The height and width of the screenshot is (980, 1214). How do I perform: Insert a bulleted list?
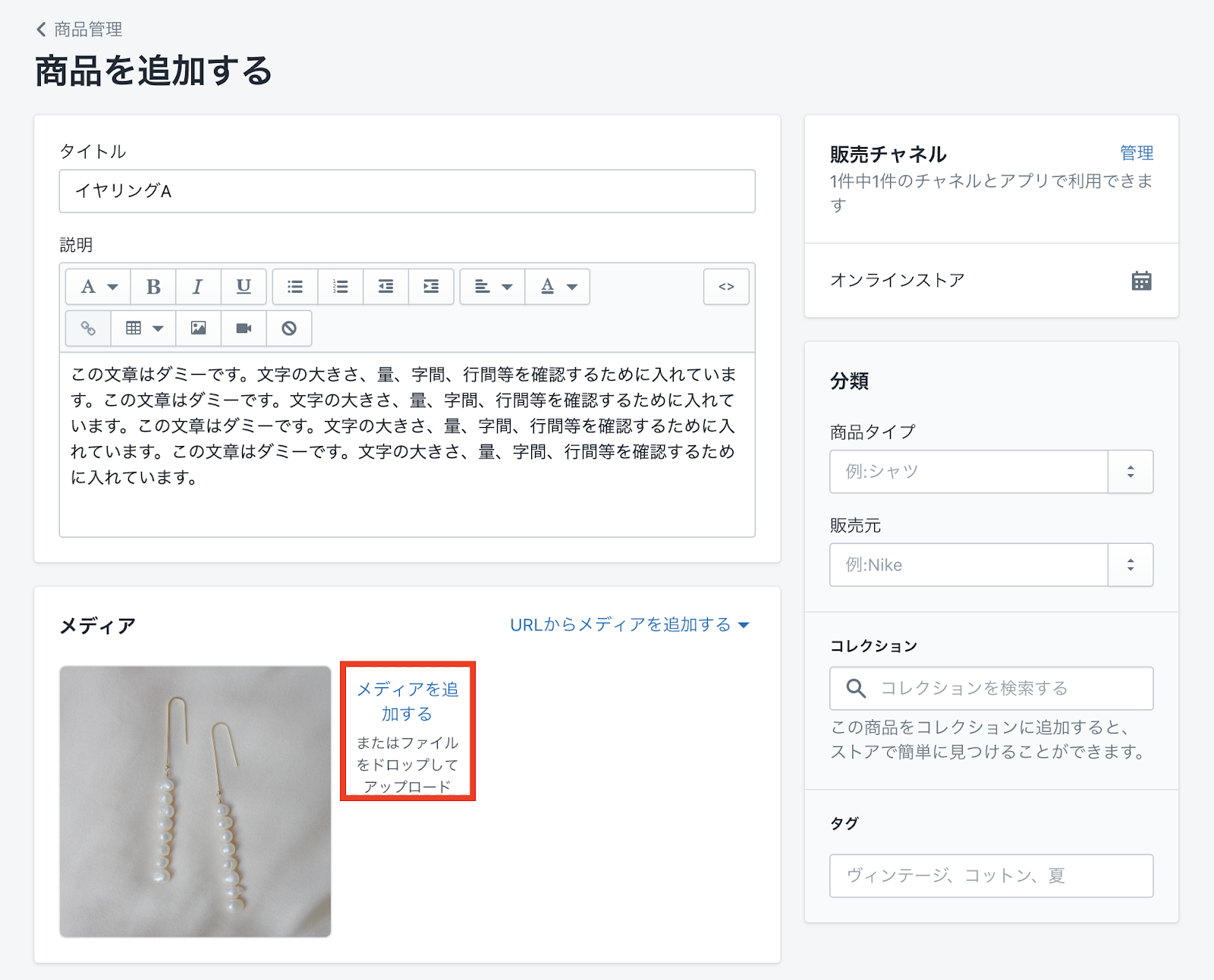click(295, 287)
